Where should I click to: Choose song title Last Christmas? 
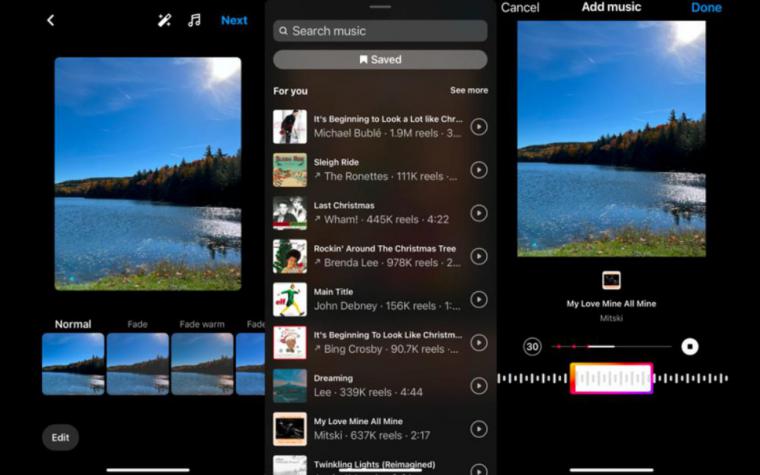344,206
